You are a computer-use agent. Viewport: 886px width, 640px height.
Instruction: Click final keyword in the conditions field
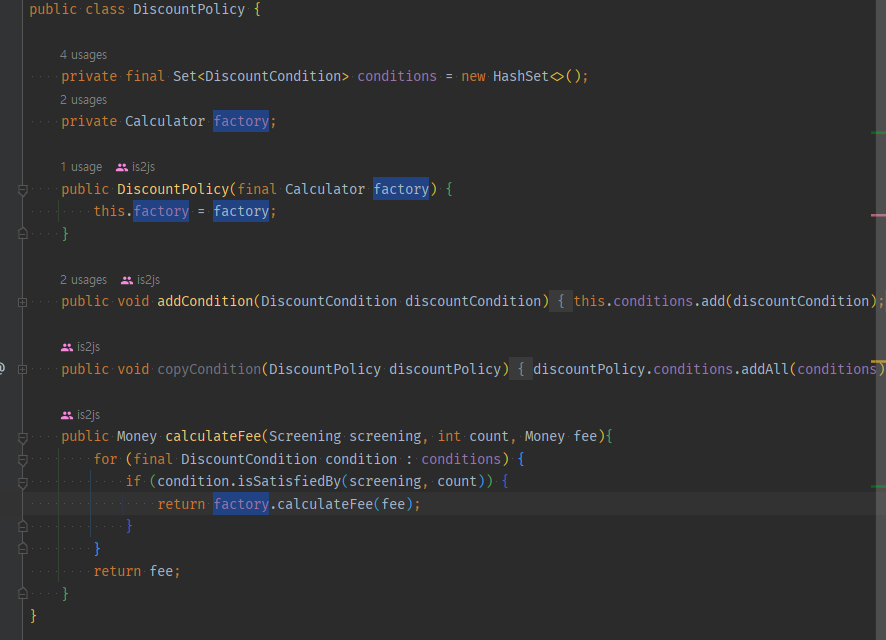(145, 76)
